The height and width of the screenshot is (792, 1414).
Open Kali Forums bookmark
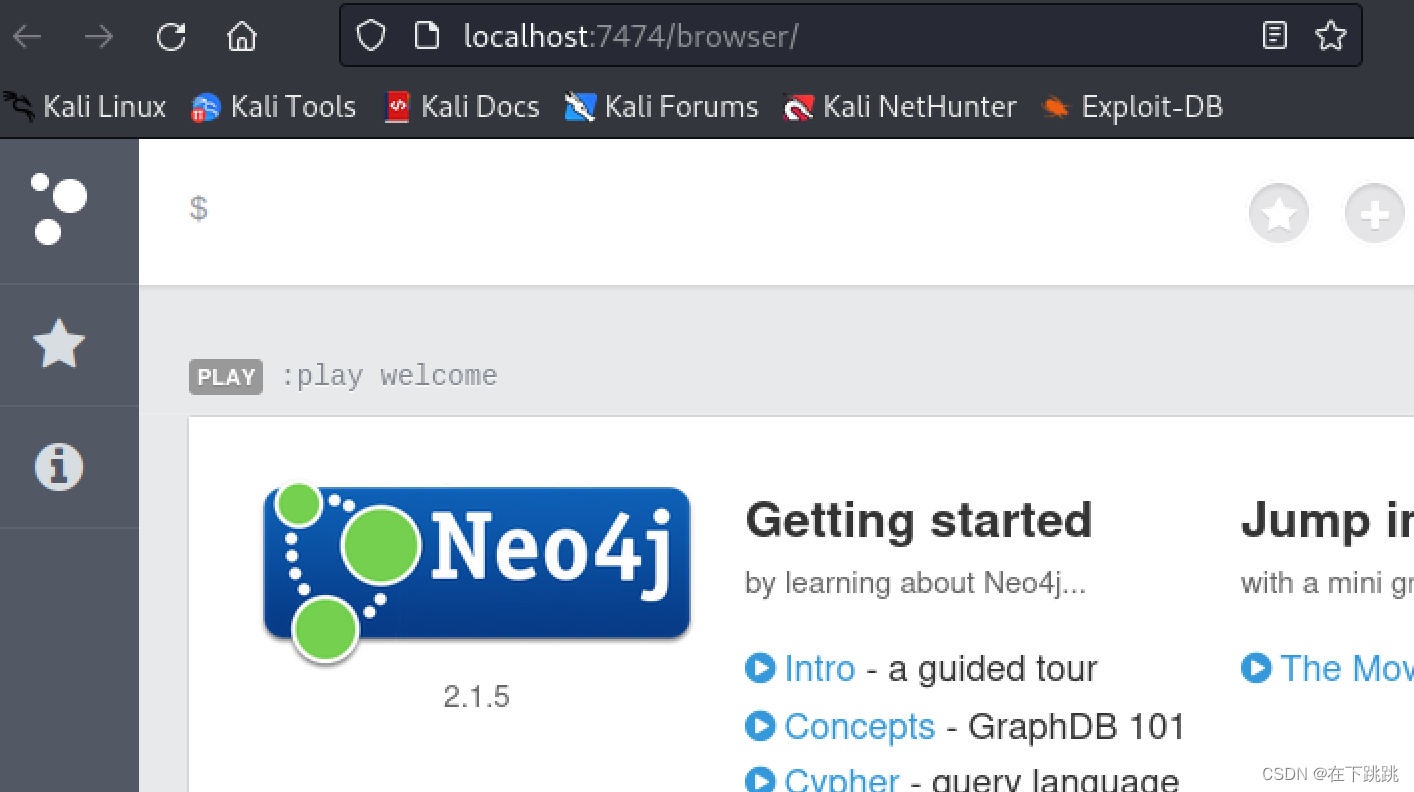pyautogui.click(x=662, y=106)
